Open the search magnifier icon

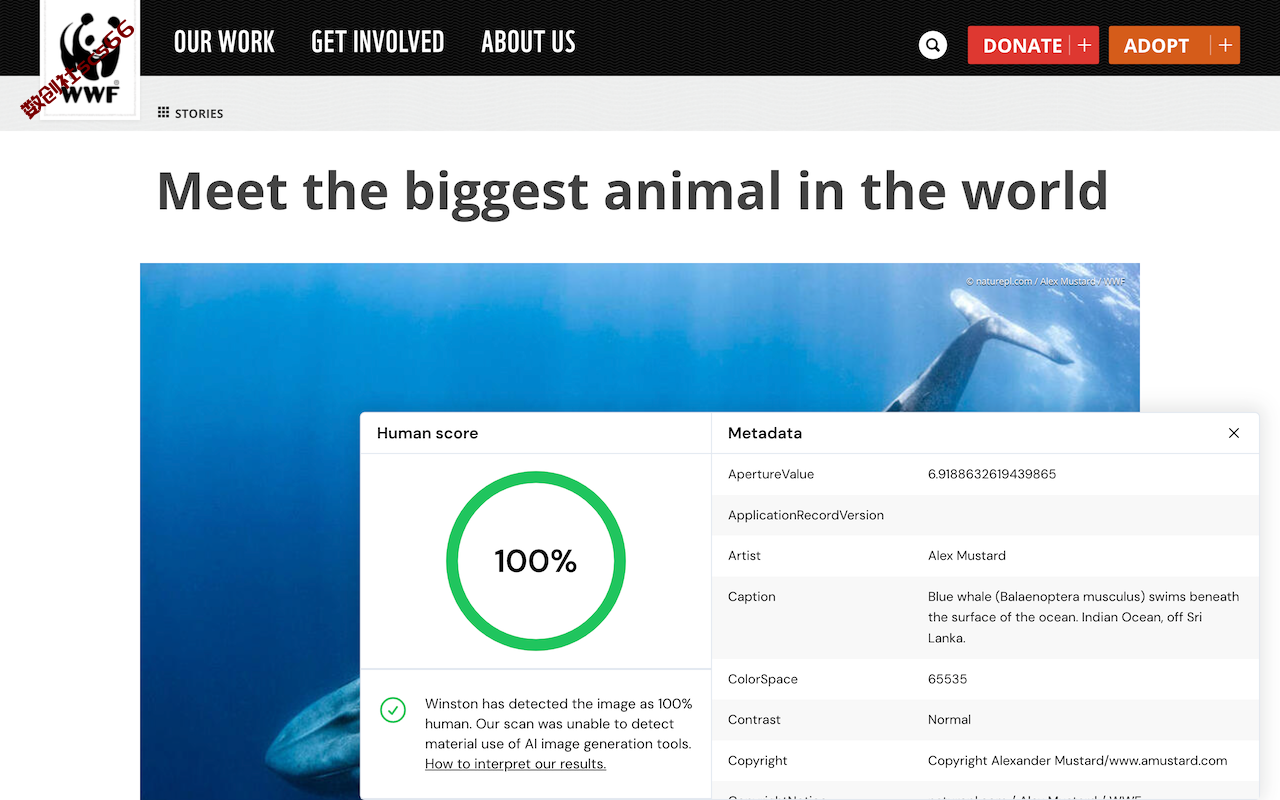tap(933, 45)
